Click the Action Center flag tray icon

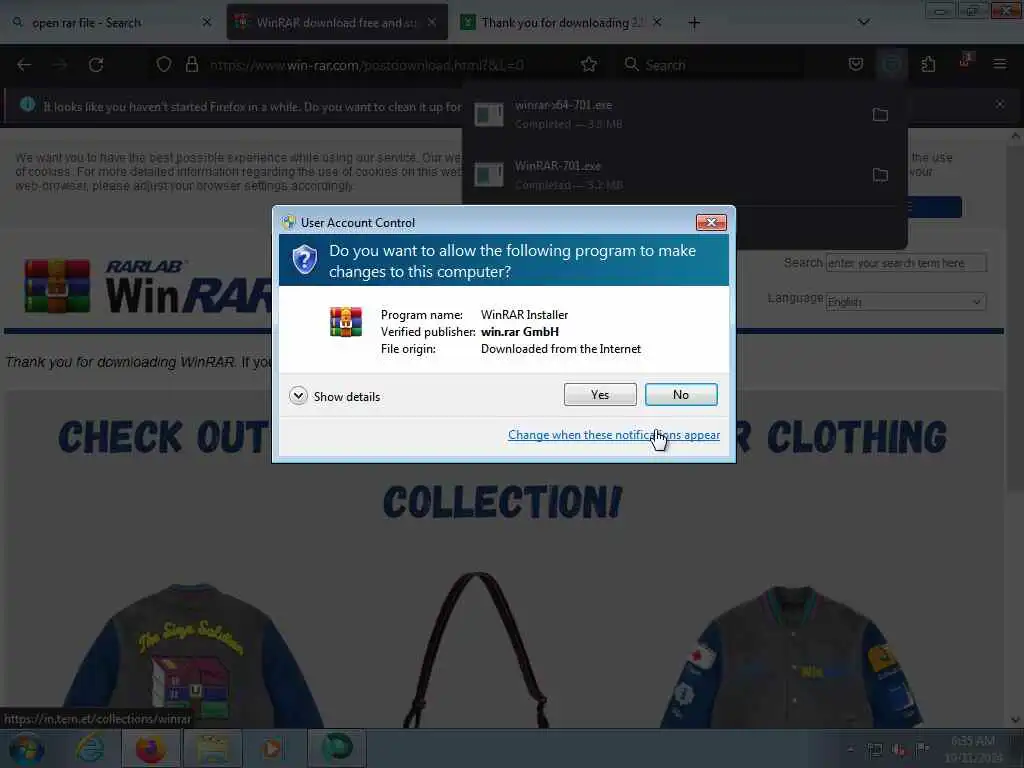pyautogui.click(x=922, y=749)
